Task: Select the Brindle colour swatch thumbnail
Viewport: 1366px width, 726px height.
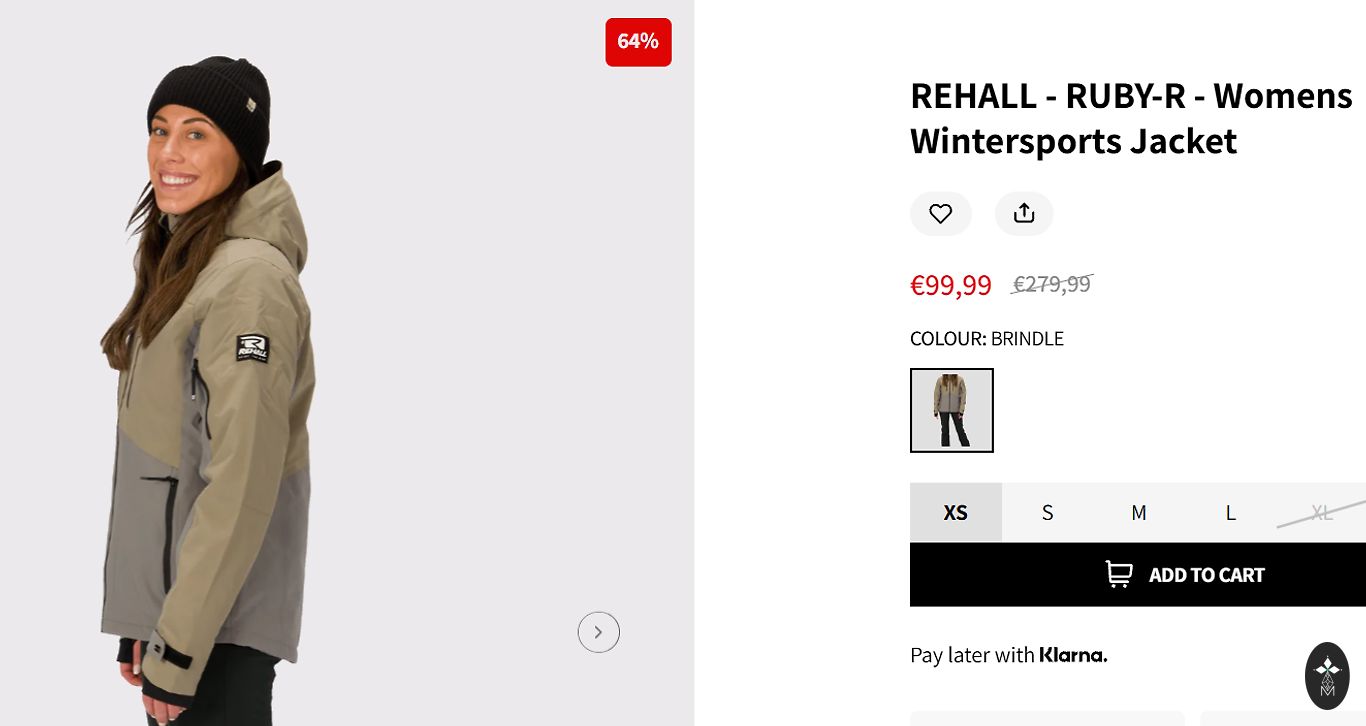Action: pos(951,410)
